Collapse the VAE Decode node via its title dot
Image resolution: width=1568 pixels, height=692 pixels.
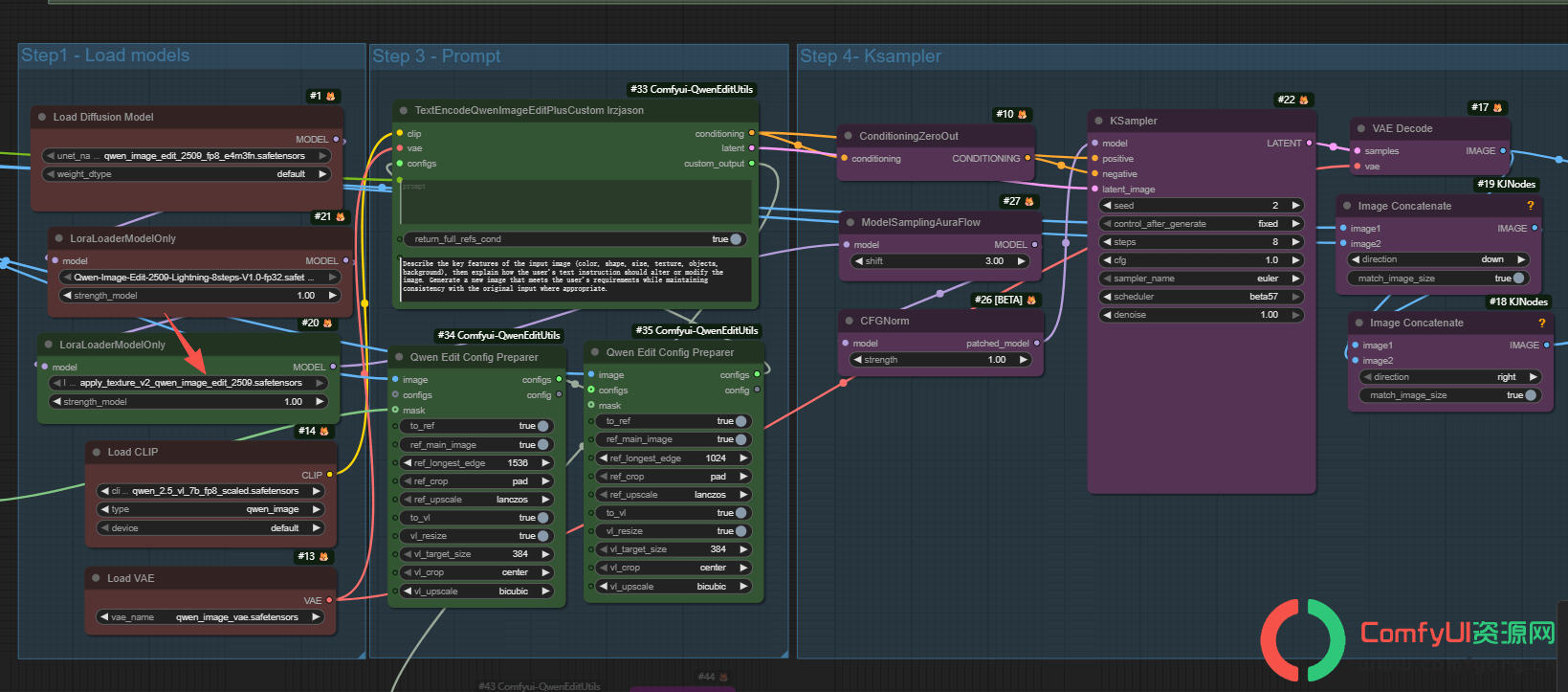click(1361, 128)
